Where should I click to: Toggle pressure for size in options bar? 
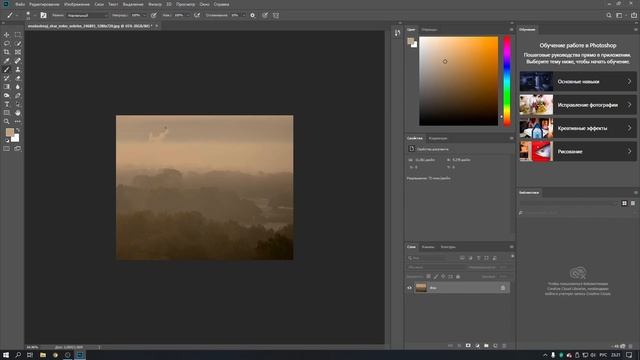[x=265, y=15]
